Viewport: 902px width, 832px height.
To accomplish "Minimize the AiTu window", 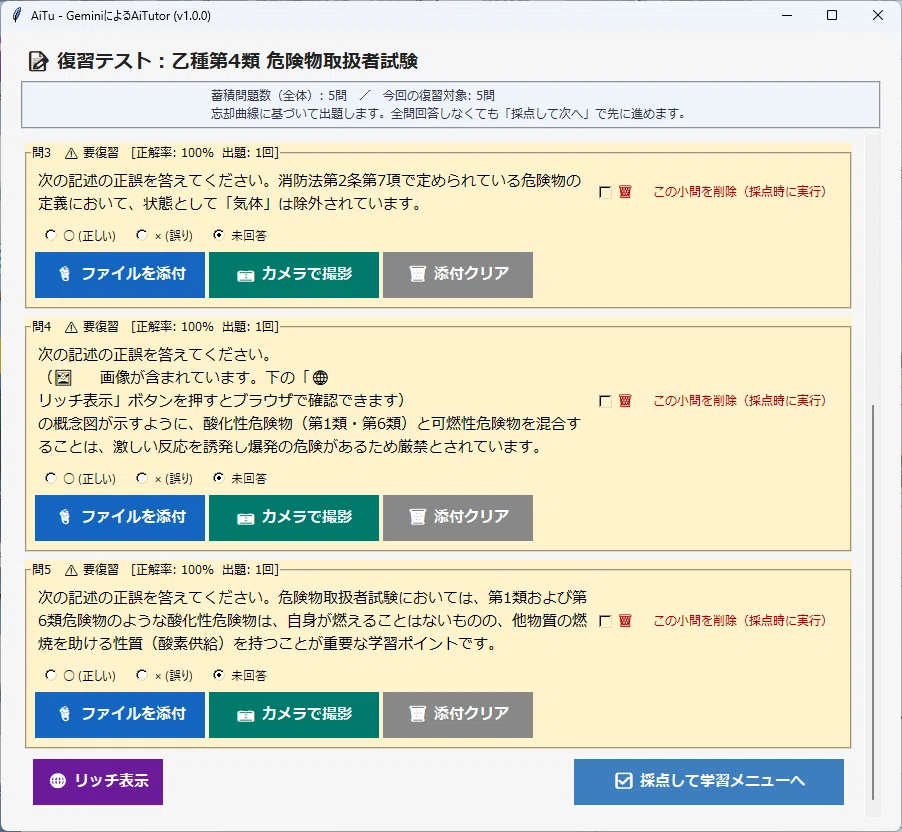I will pyautogui.click(x=787, y=15).
